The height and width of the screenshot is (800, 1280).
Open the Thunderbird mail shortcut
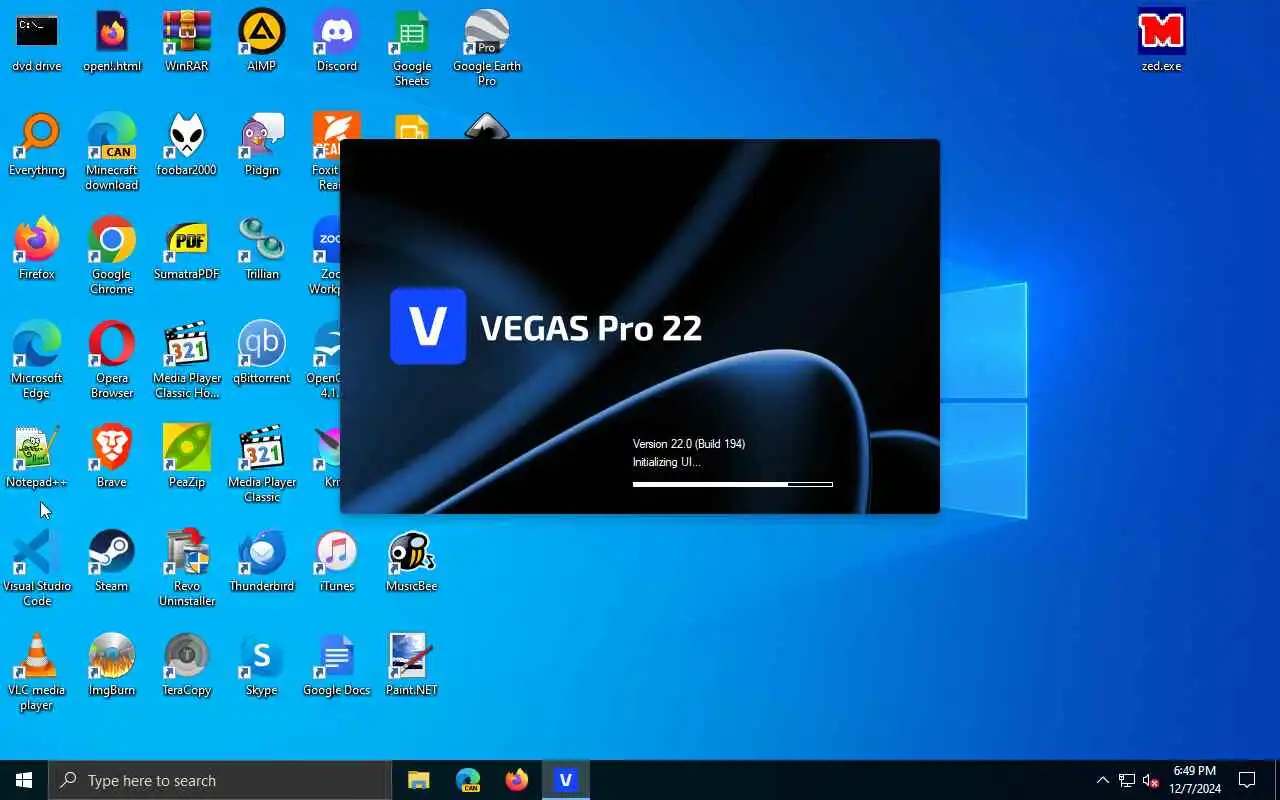pyautogui.click(x=262, y=561)
